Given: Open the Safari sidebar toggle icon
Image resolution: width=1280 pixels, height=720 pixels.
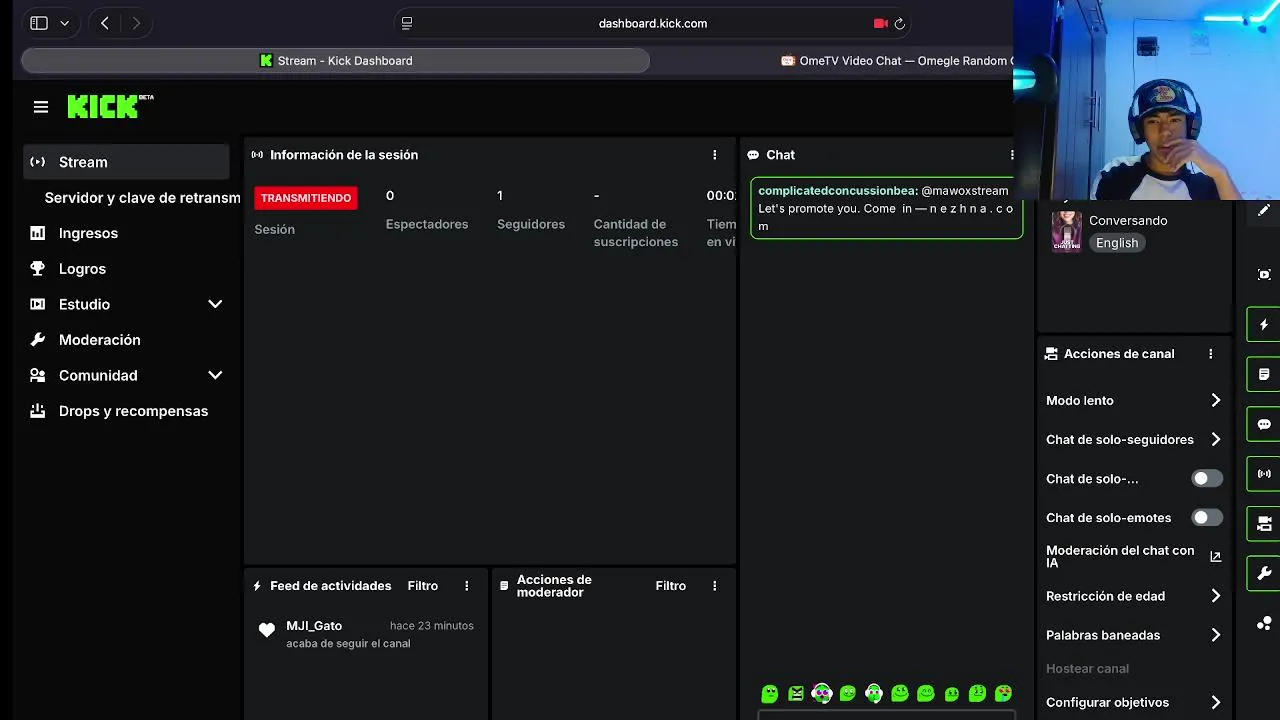Looking at the screenshot, I should [39, 23].
